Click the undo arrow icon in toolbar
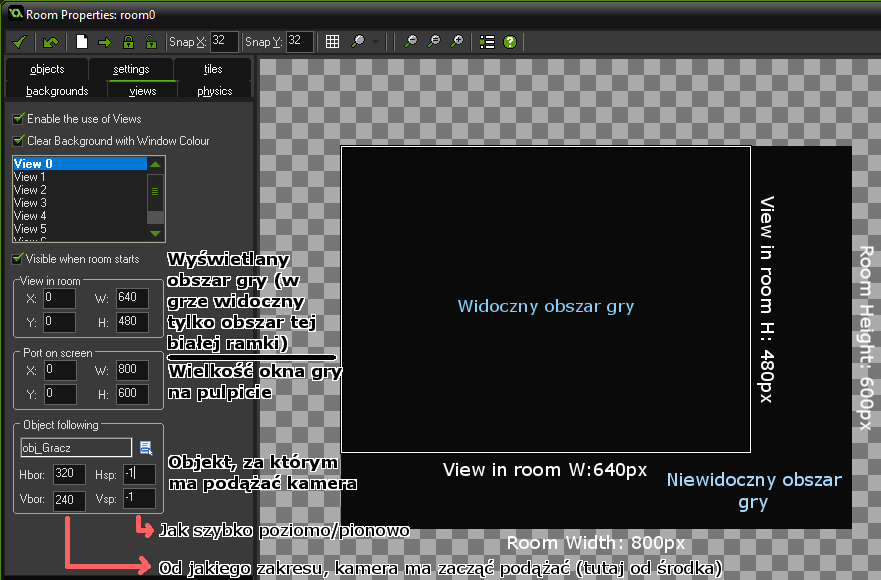 click(50, 42)
